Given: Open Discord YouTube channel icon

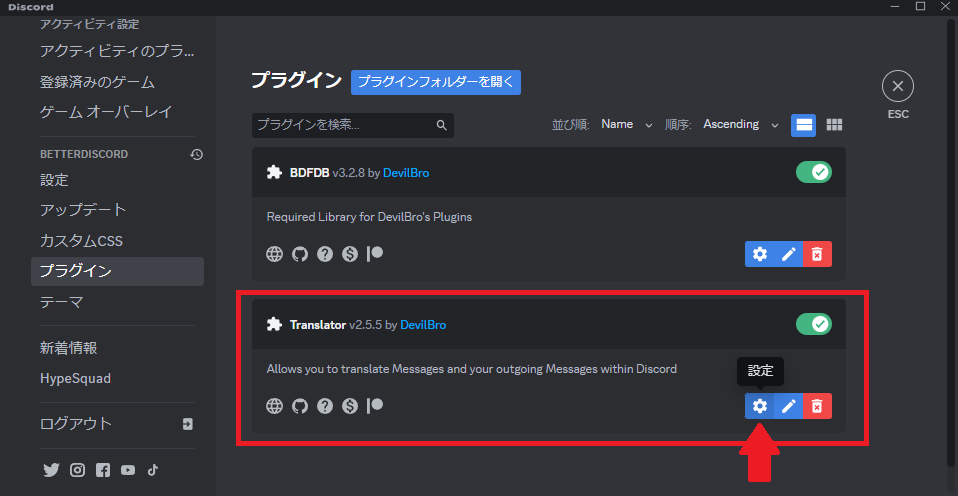Looking at the screenshot, I should (x=128, y=470).
